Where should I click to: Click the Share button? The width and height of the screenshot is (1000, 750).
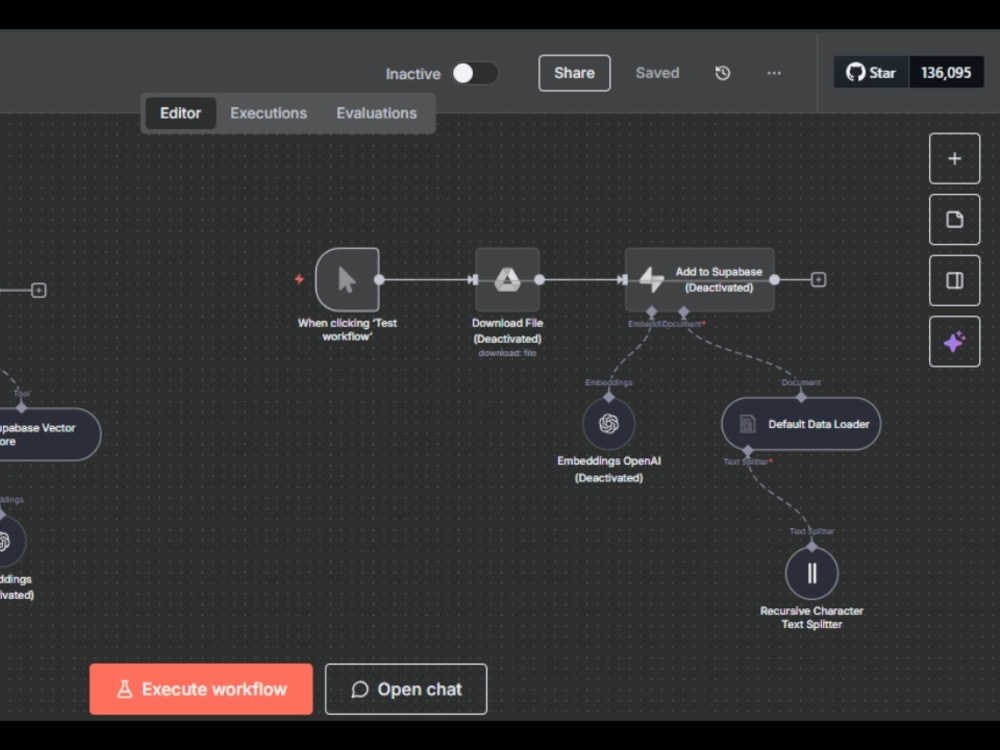(574, 73)
